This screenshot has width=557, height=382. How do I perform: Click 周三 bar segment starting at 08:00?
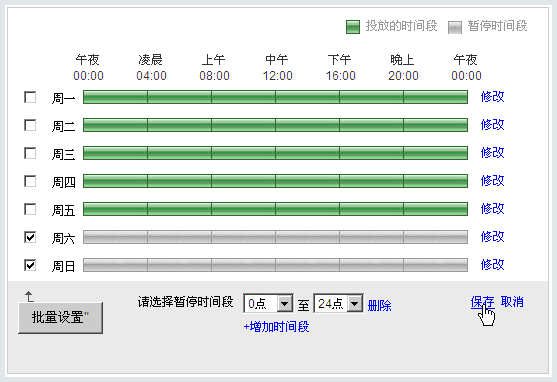pyautogui.click(x=243, y=153)
